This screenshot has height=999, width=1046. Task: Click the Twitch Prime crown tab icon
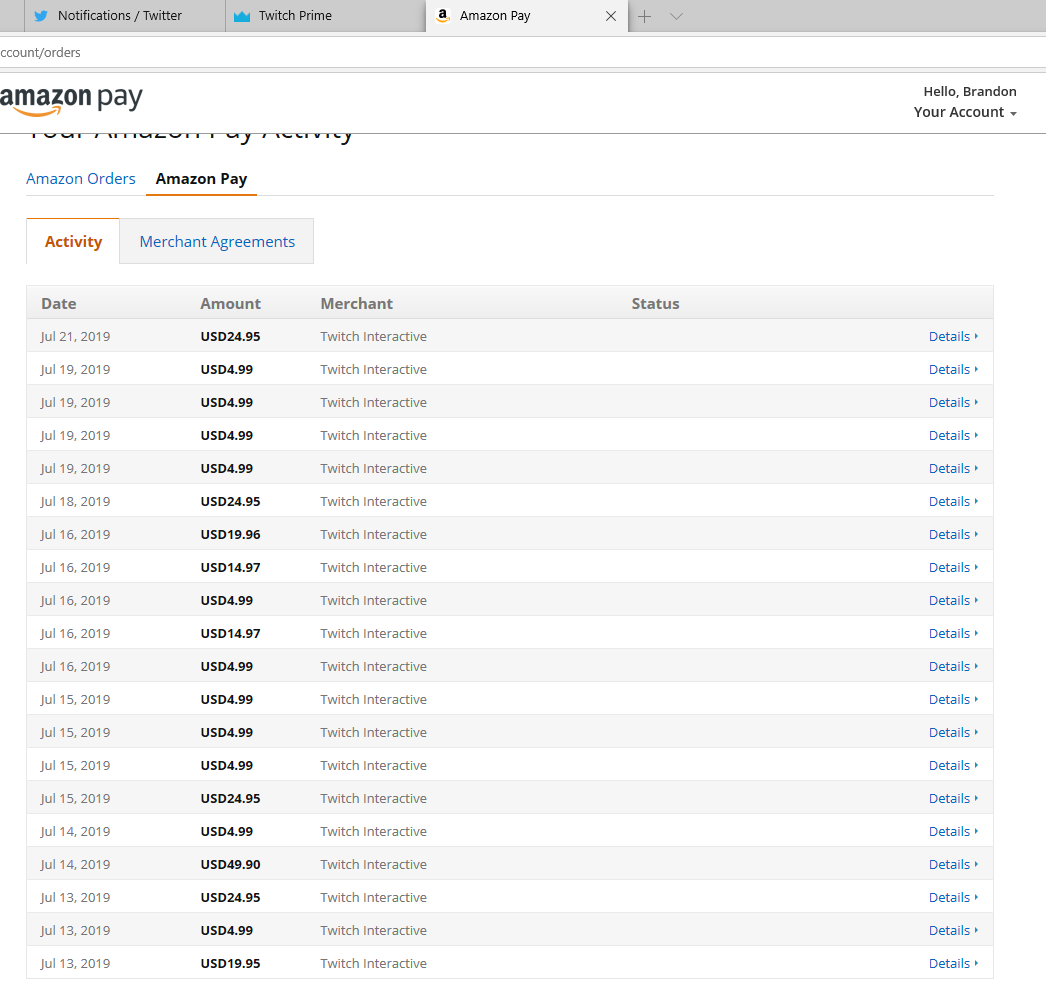coord(241,16)
